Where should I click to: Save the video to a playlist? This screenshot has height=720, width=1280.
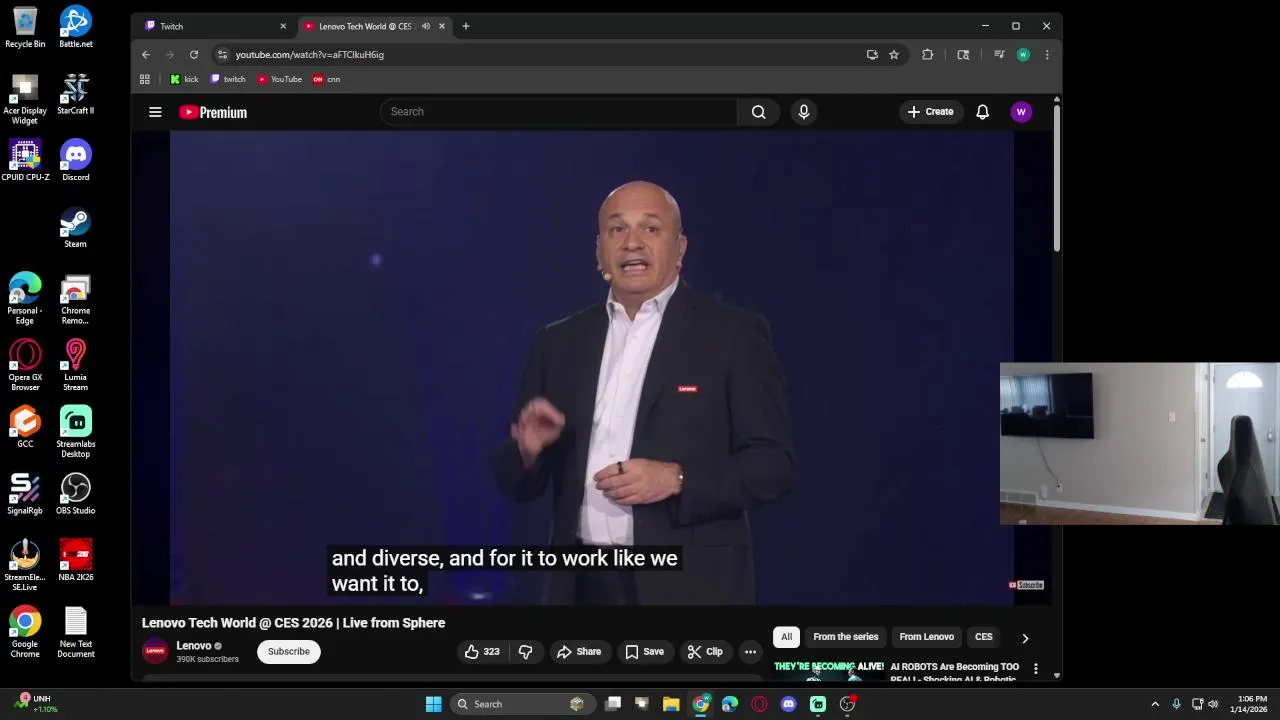pos(645,652)
